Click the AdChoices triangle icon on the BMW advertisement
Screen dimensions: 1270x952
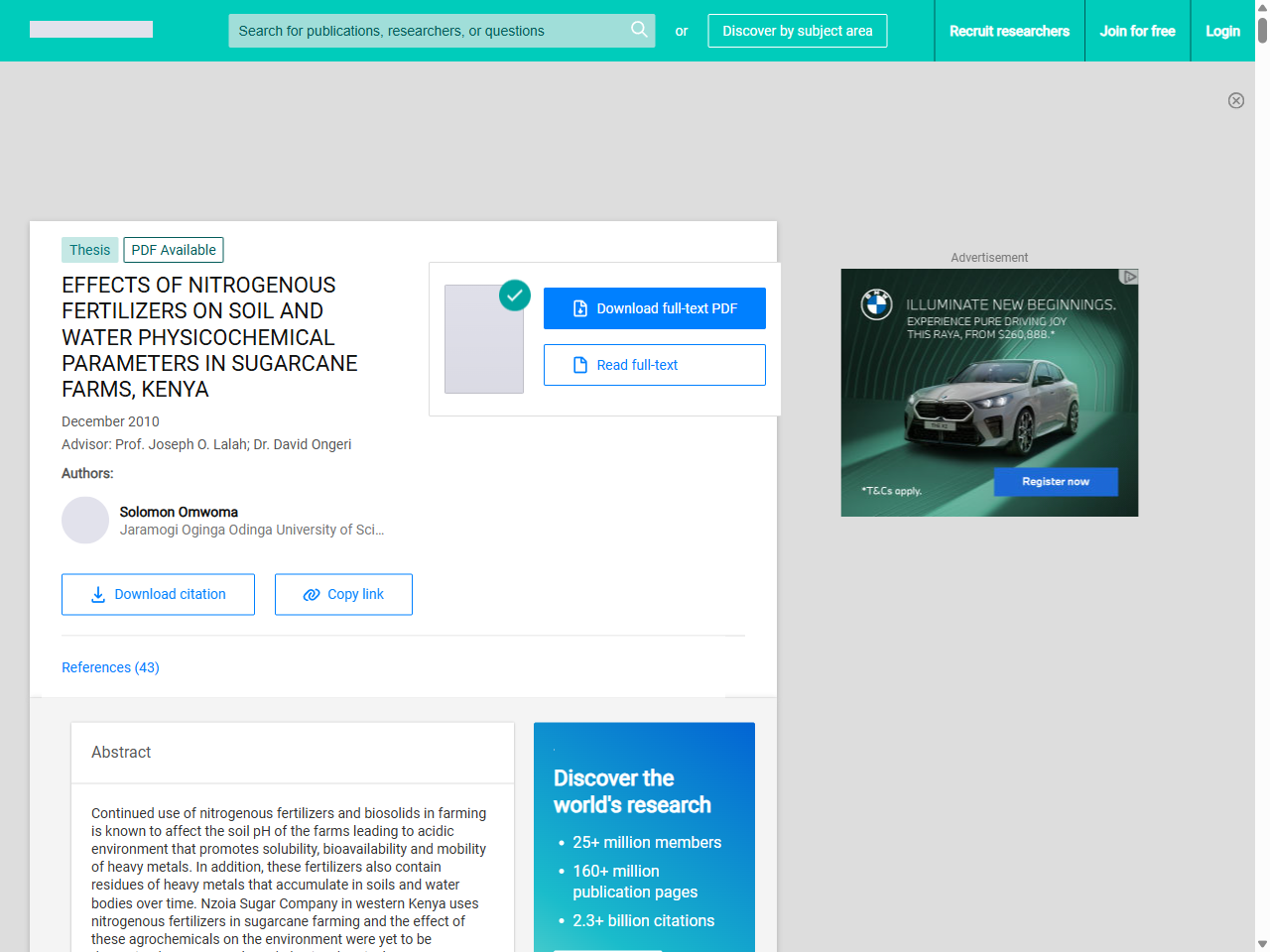pyautogui.click(x=1130, y=277)
